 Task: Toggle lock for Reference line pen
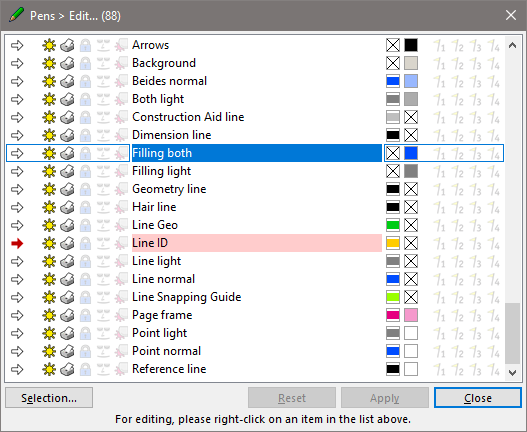point(85,369)
